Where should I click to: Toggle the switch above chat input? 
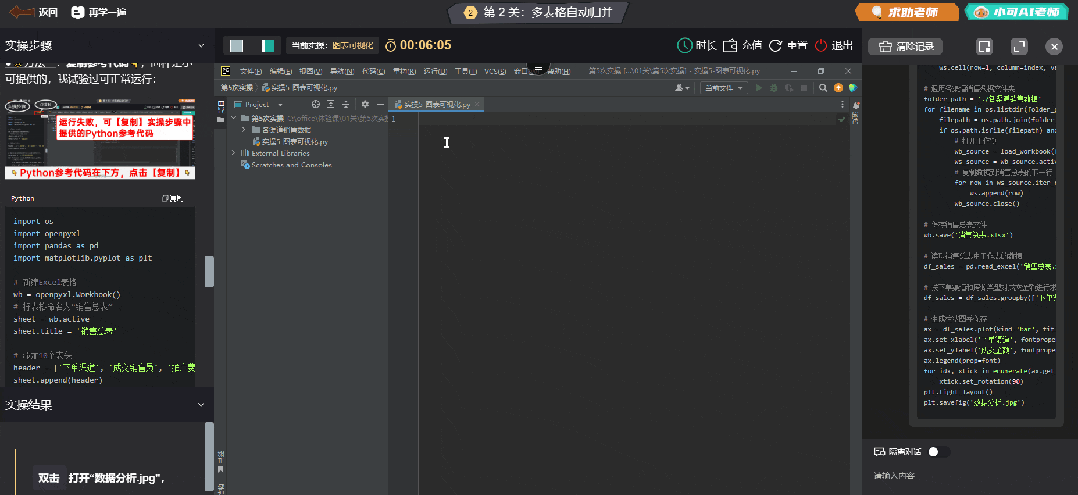(937, 452)
